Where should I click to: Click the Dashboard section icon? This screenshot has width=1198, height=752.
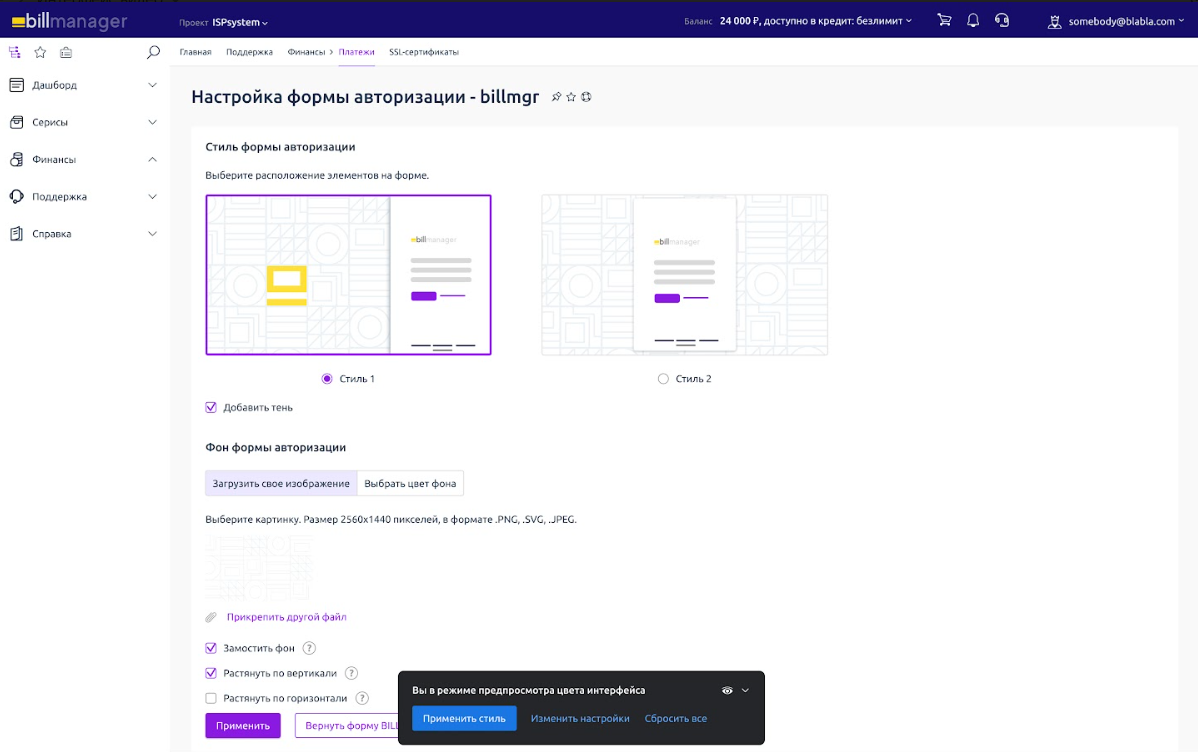(17, 85)
